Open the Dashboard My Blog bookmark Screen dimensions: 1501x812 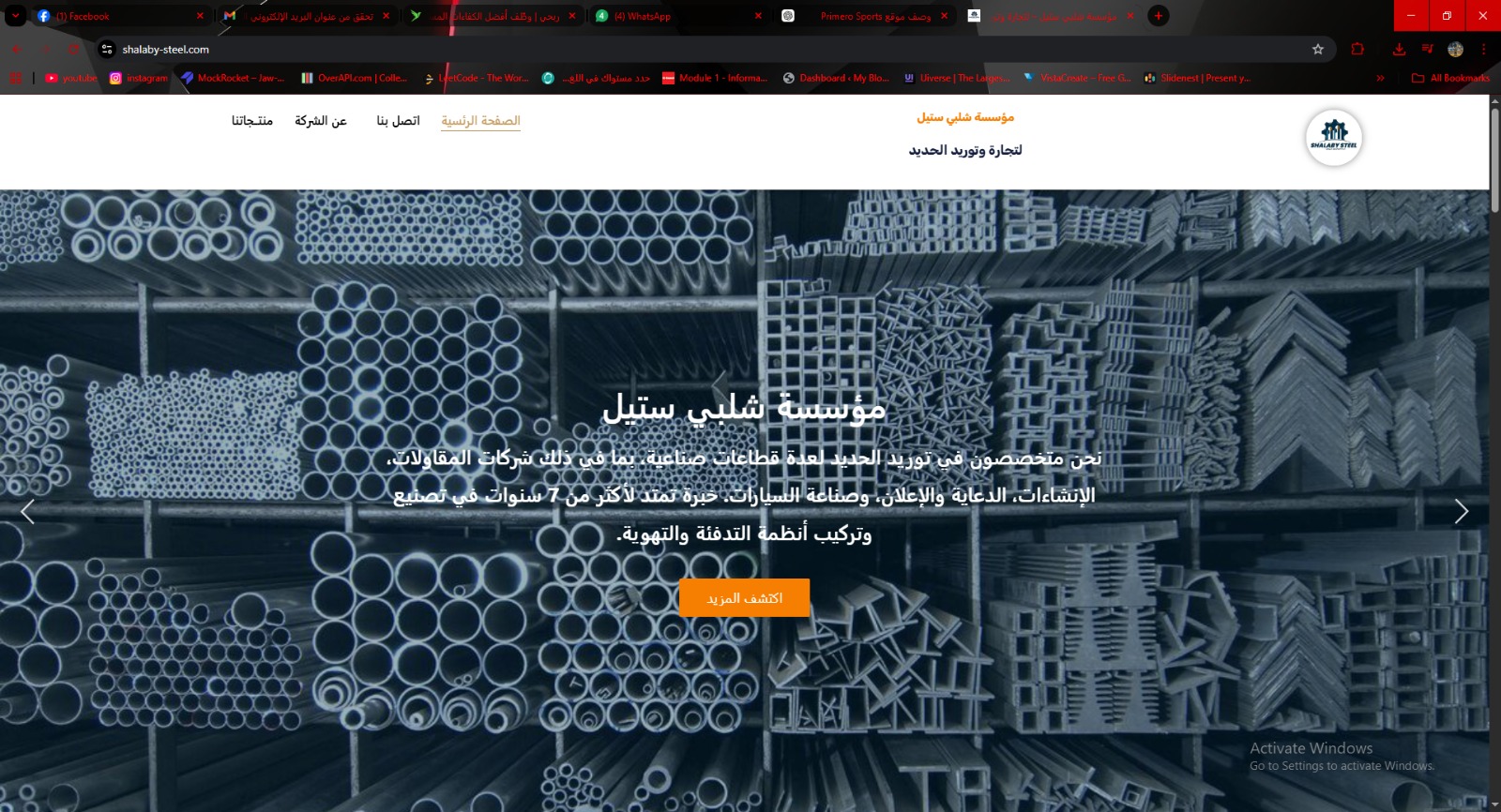[x=836, y=78]
